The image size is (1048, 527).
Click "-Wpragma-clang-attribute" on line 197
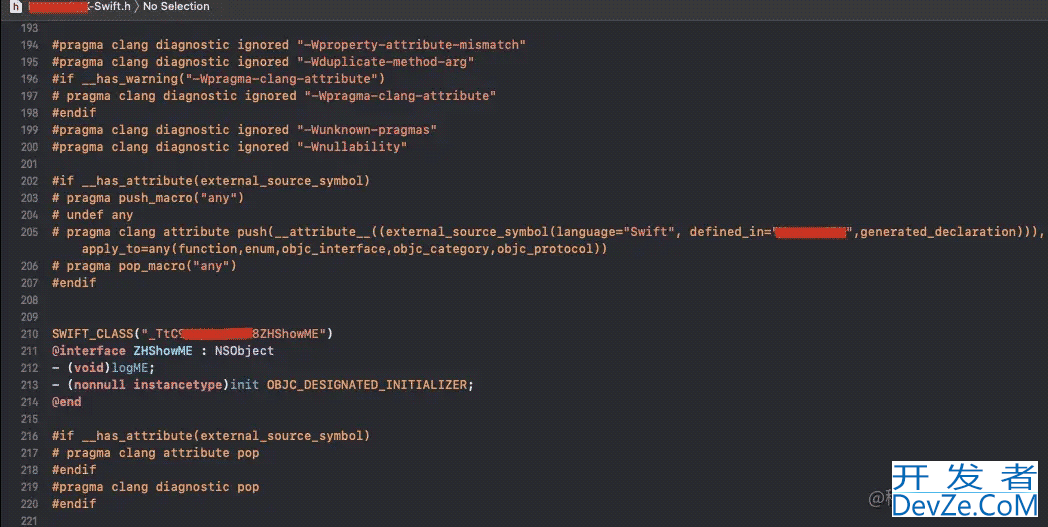400,96
